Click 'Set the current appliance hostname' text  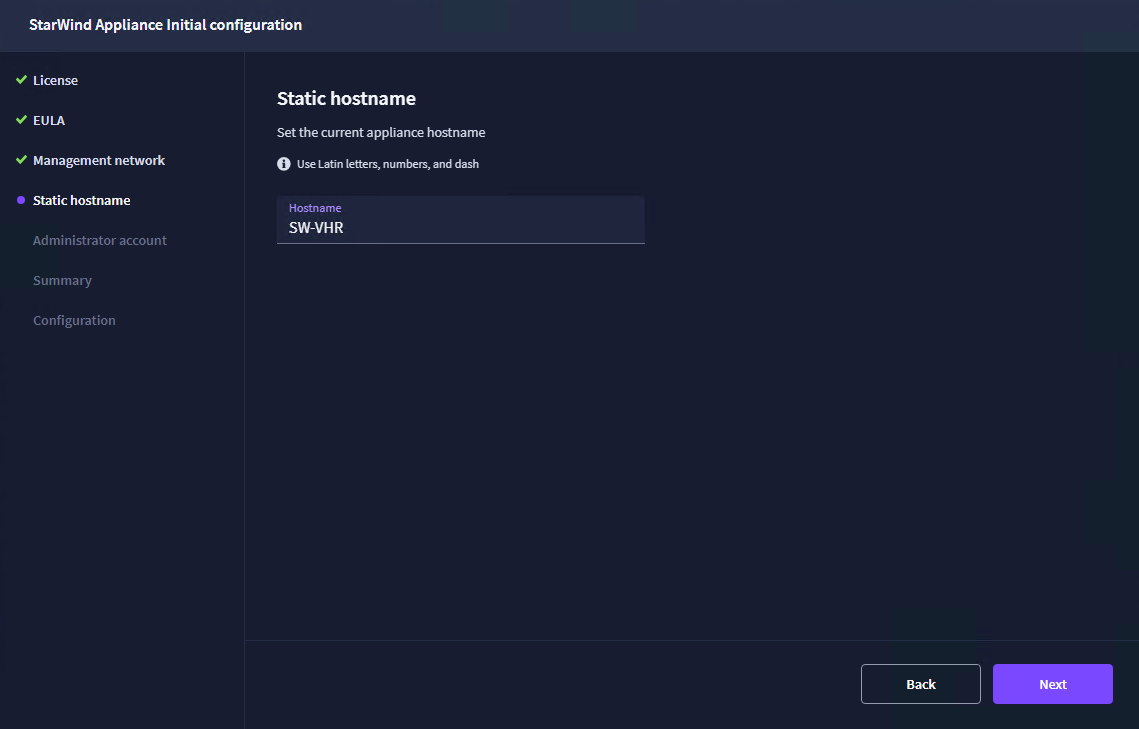(x=381, y=133)
